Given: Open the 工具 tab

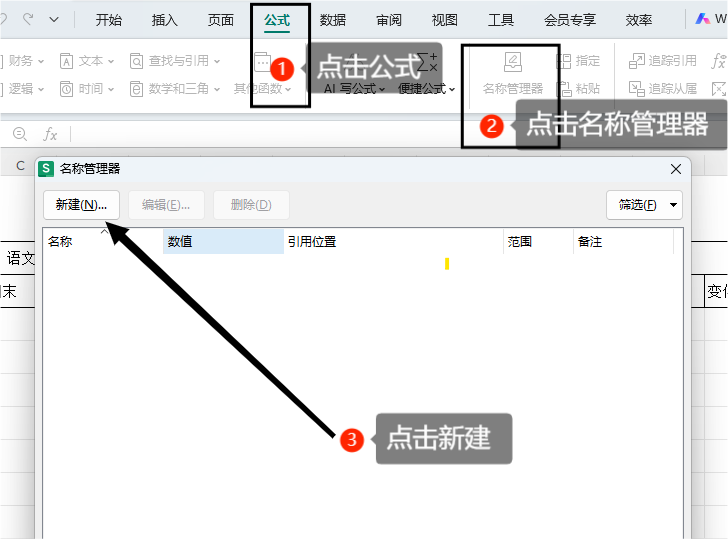Looking at the screenshot, I should point(500,20).
